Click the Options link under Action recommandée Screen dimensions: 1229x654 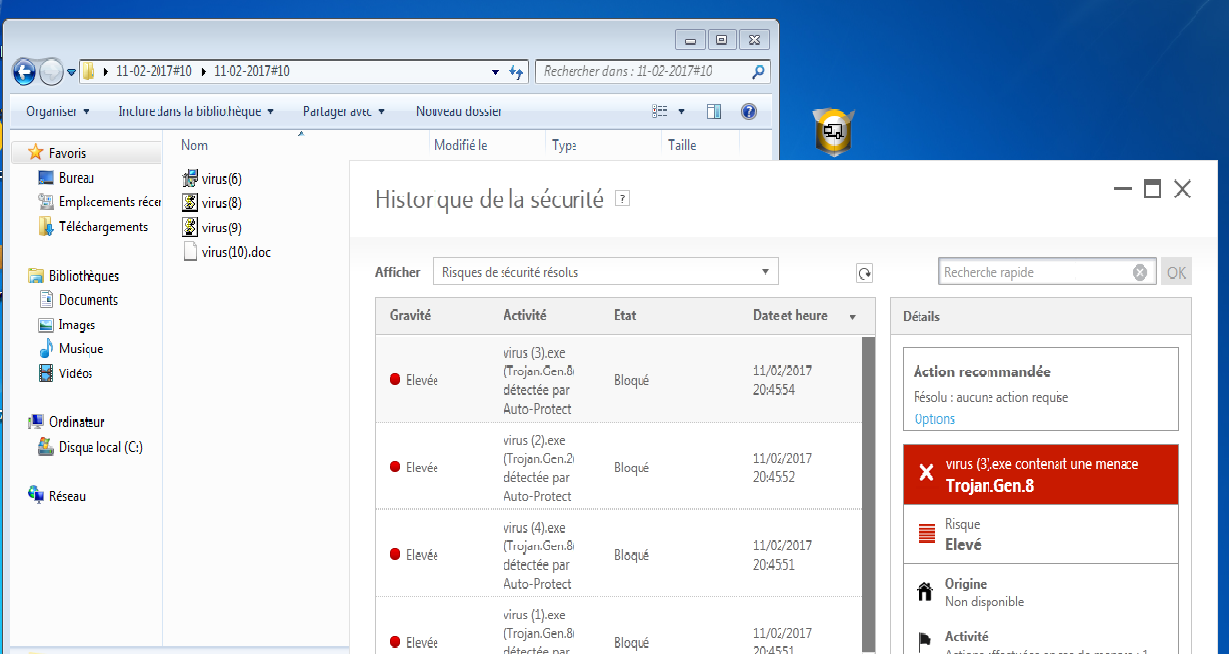tap(935, 419)
